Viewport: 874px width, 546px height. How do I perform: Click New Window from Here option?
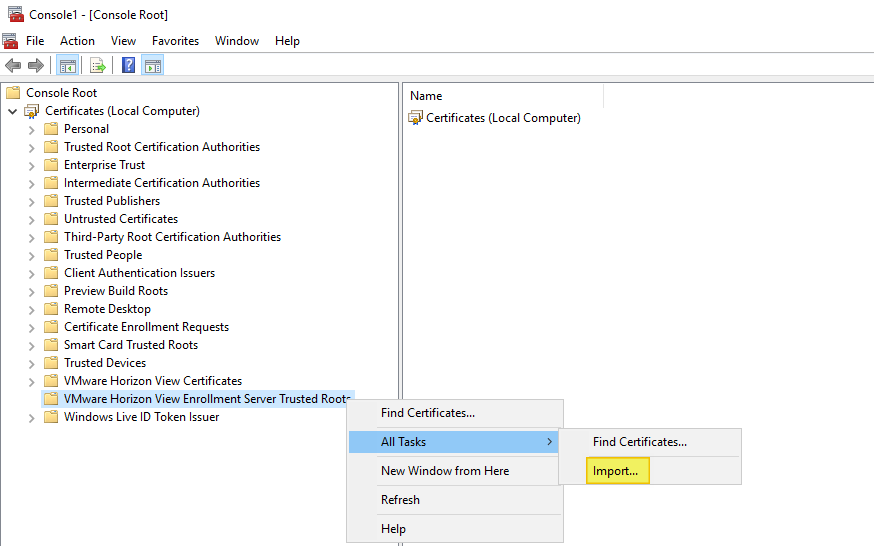(444, 471)
